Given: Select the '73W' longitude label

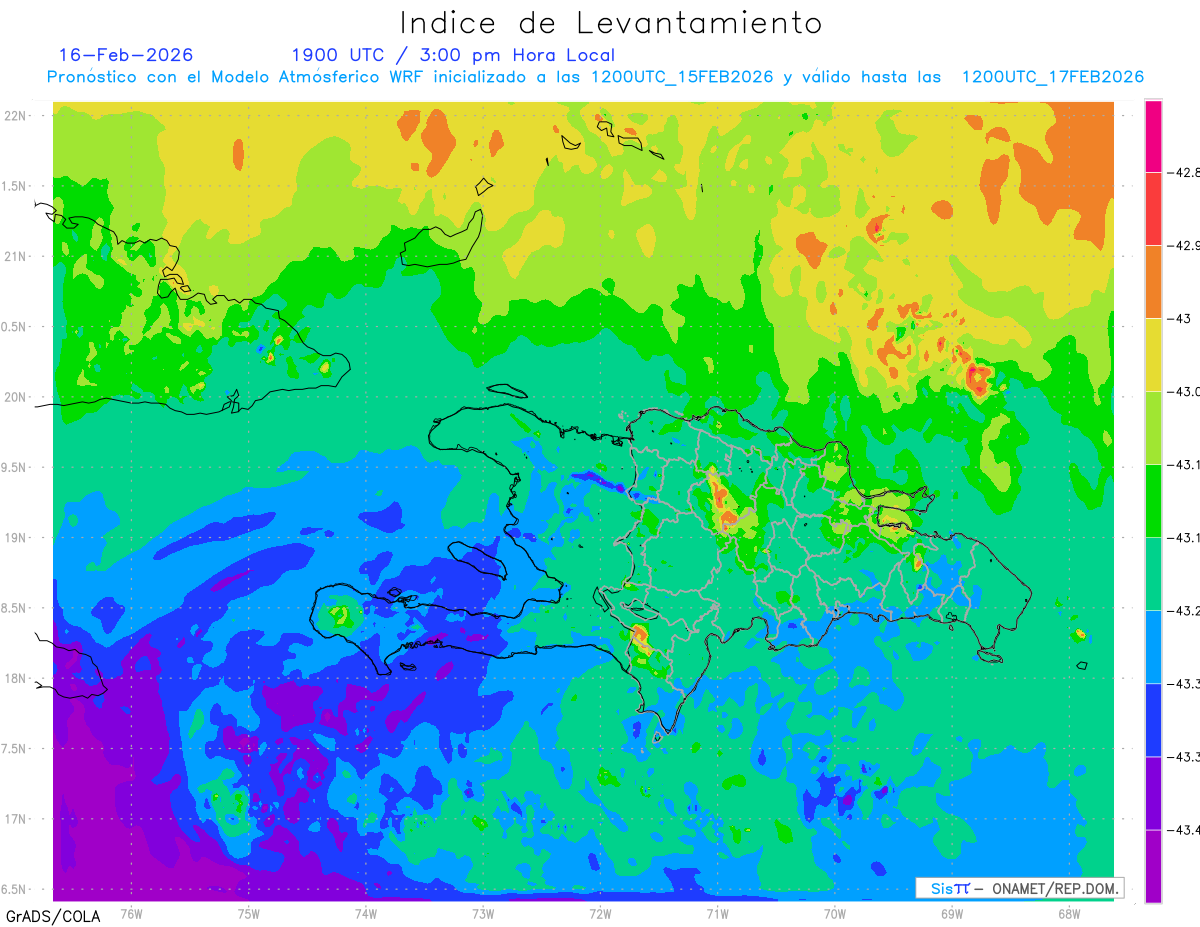Looking at the screenshot, I should 483,914.
